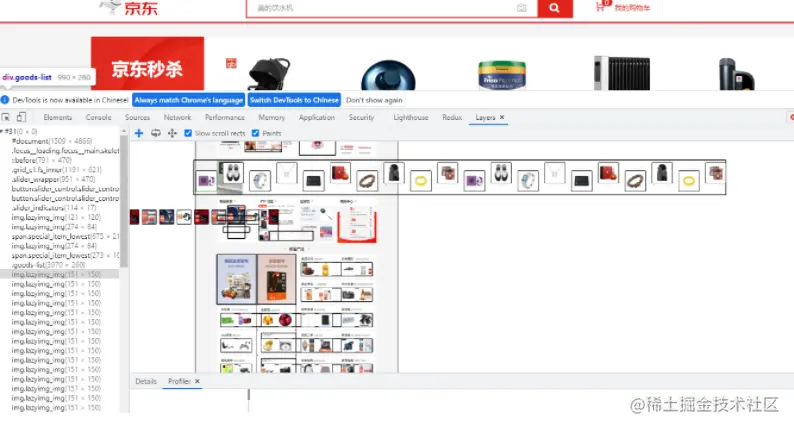Open the Sources tab
The image size is (794, 429).
(137, 117)
